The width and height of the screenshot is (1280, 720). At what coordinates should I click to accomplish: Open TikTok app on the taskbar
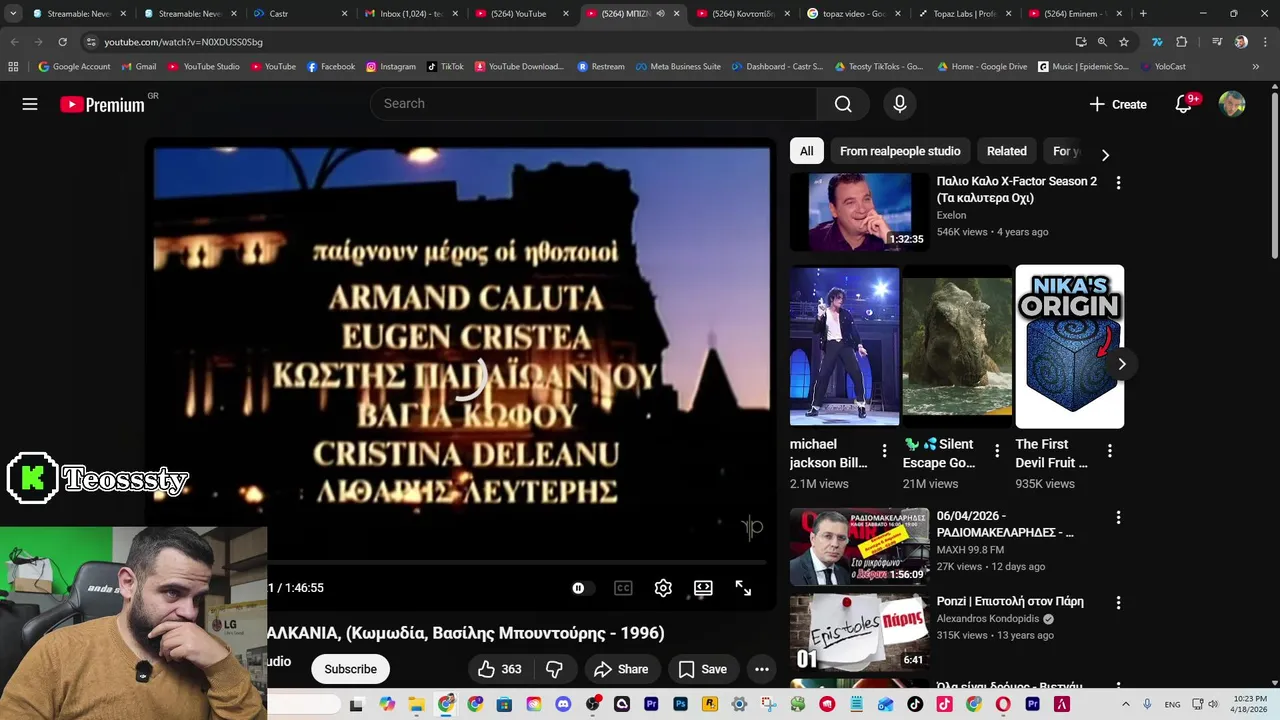915,704
